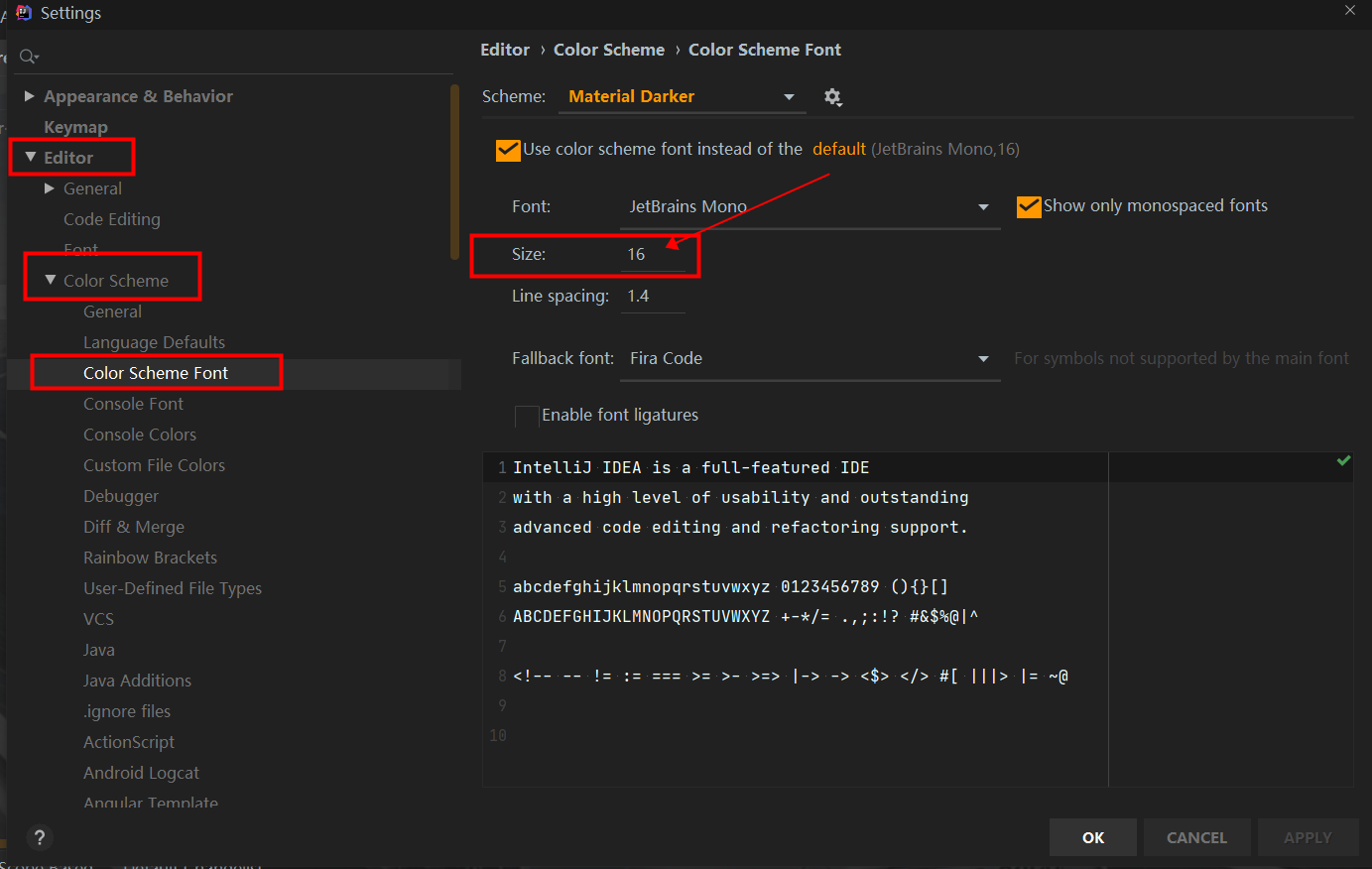Open General under Color Scheme
Screen dimensions: 1372x869
point(112,311)
